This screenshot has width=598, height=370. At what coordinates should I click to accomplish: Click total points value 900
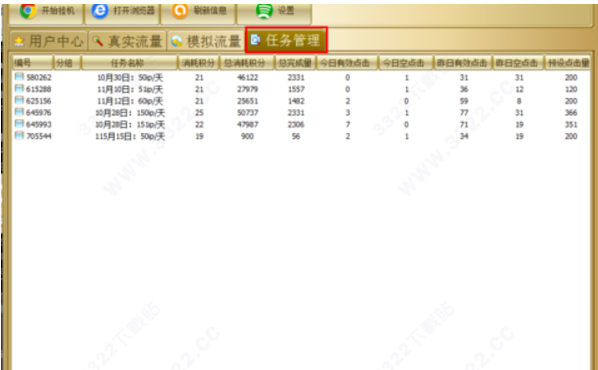point(248,136)
